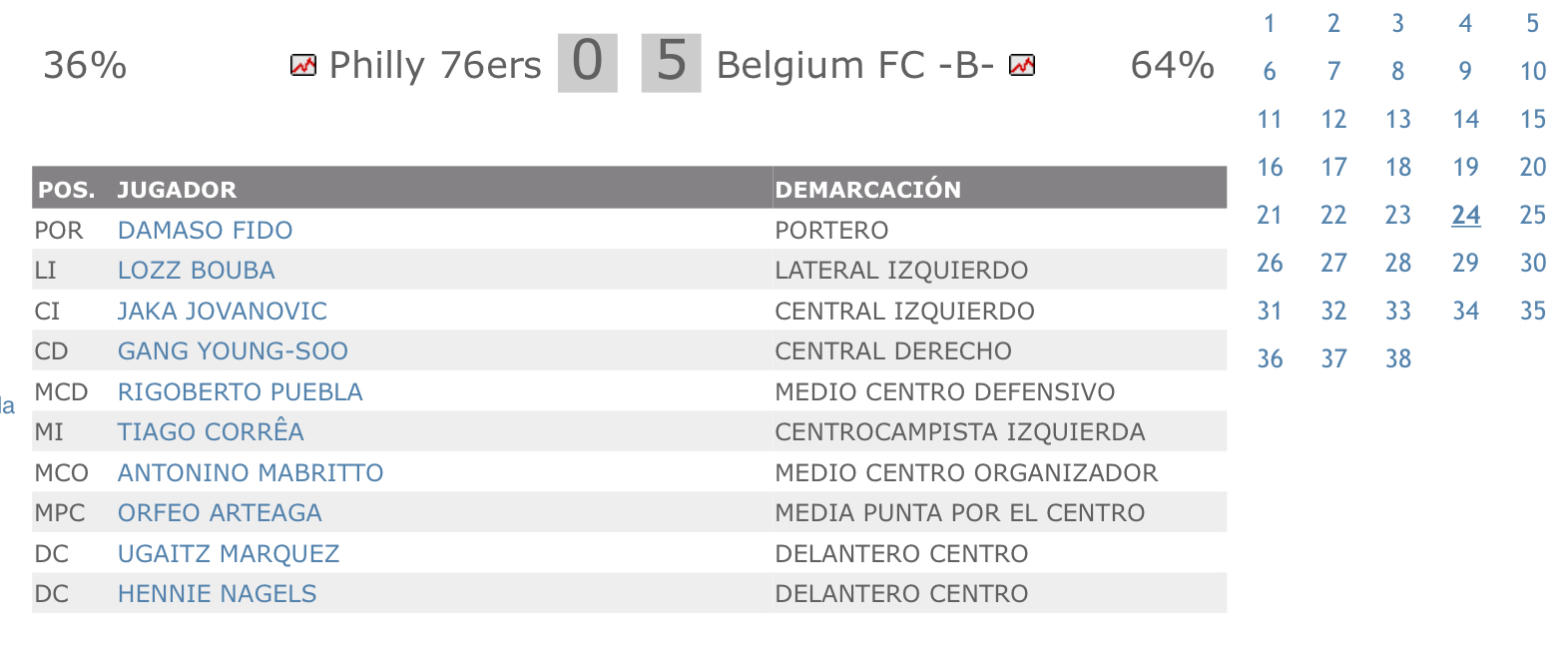This screenshot has height=667, width=1568.
Task: Open RIGOBERTO PUEBLA player page
Action: tap(240, 392)
